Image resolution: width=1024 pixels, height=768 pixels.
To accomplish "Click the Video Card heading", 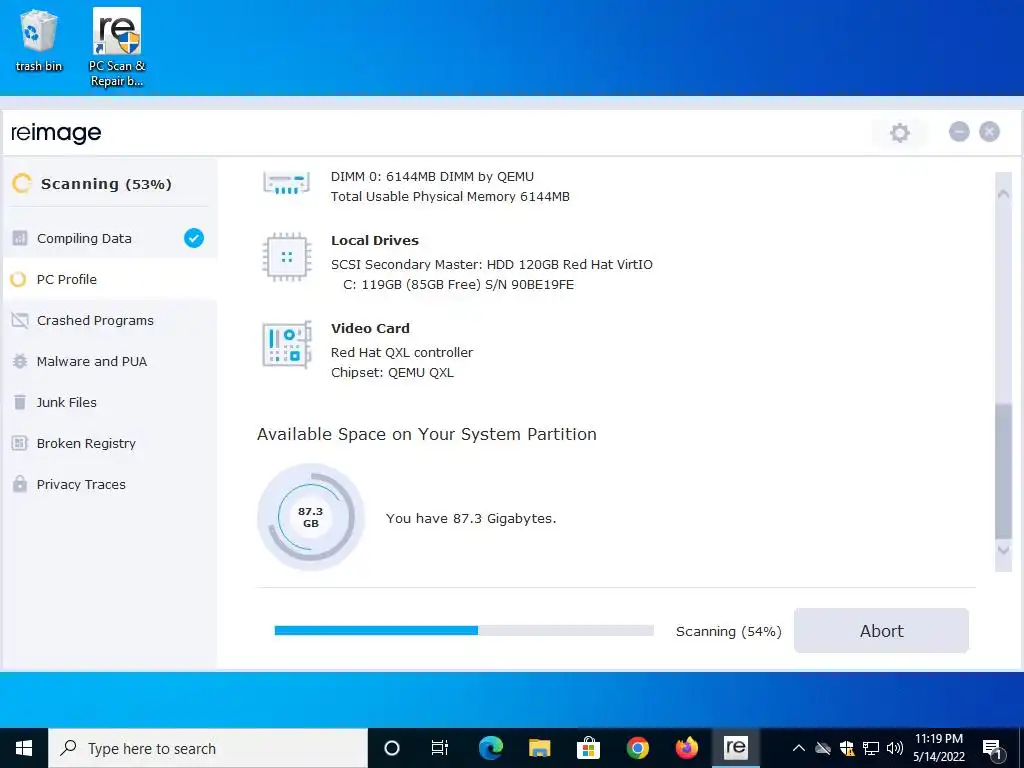I will (x=370, y=328).
